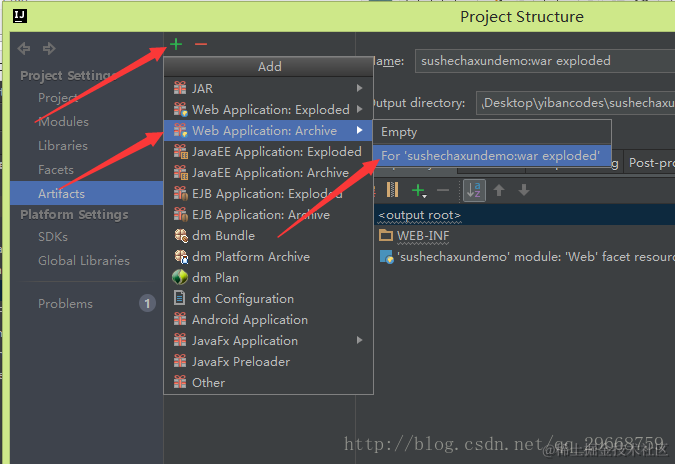This screenshot has width=675, height=464.
Task: Select 'sushechaxundemo' module Web facet resources row
Action: click(527, 257)
